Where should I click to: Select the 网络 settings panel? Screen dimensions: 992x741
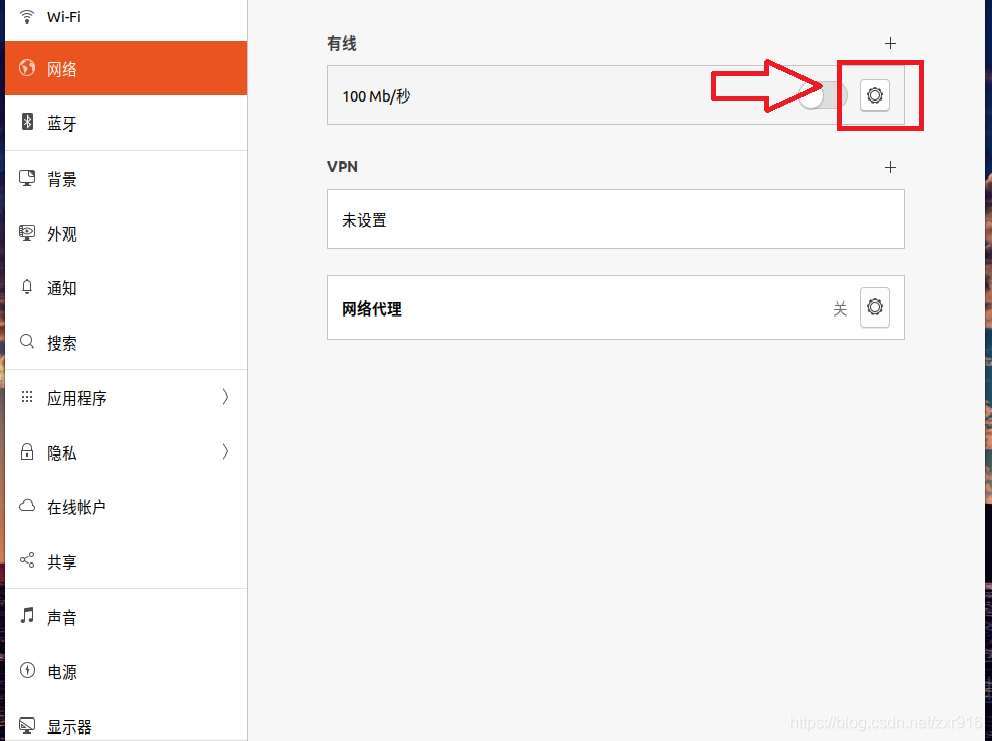point(126,68)
